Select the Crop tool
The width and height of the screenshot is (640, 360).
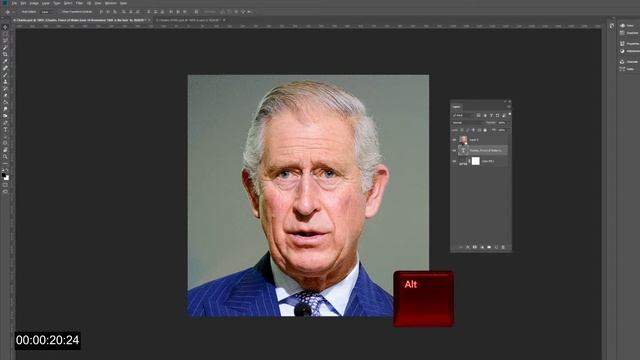point(5,54)
